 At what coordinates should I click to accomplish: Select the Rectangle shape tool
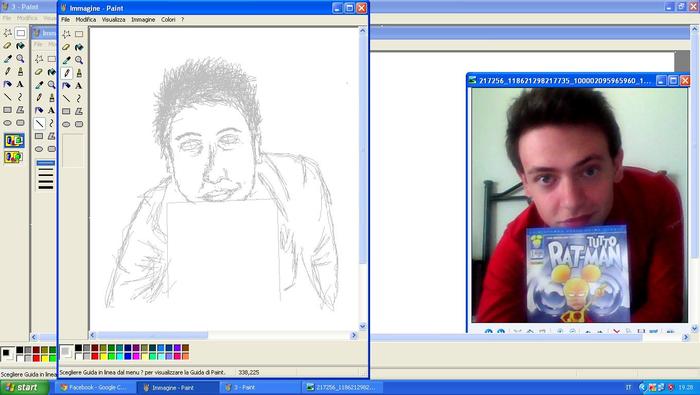(x=67, y=111)
